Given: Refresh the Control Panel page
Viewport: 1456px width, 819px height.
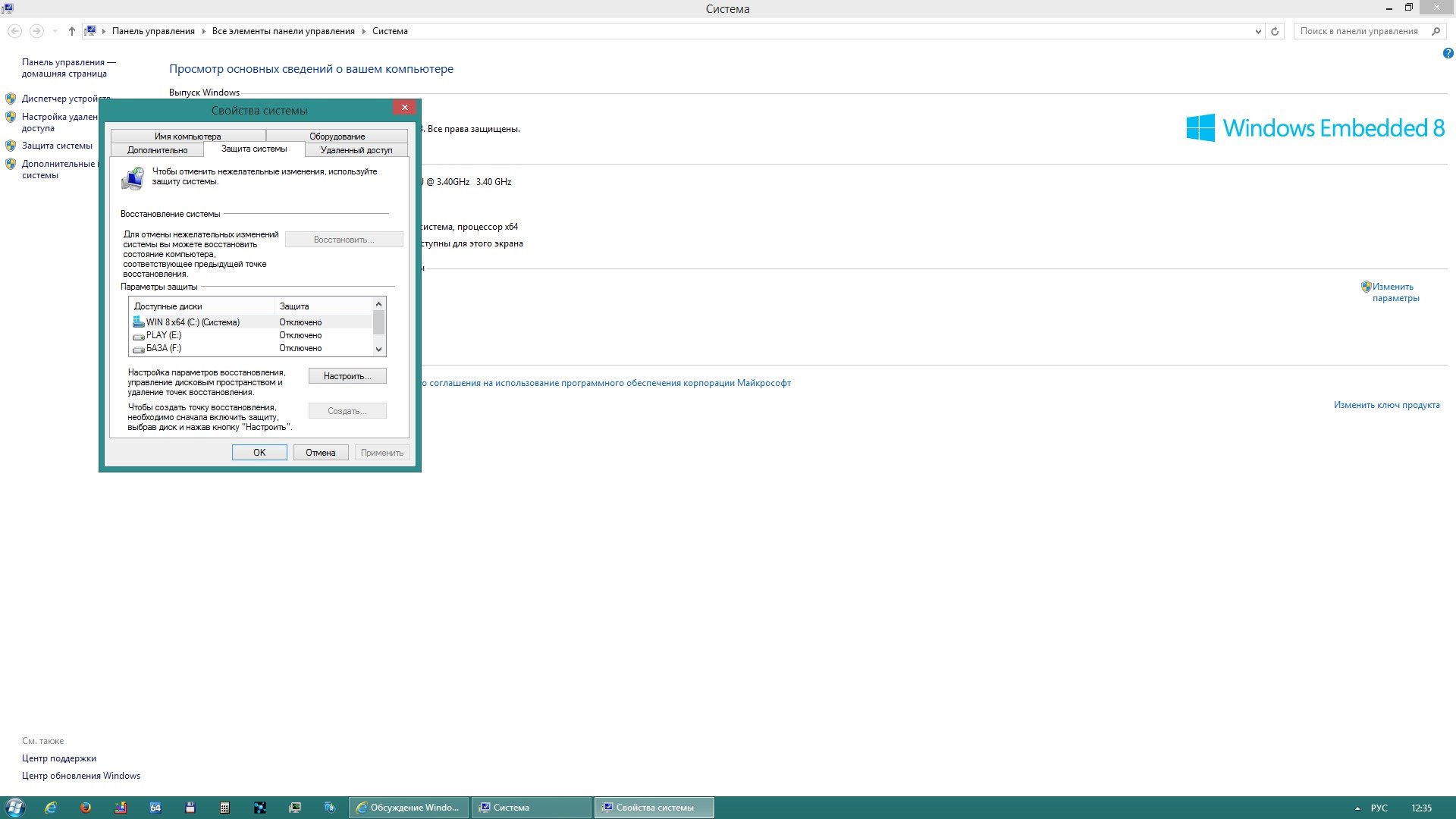Looking at the screenshot, I should point(1275,31).
